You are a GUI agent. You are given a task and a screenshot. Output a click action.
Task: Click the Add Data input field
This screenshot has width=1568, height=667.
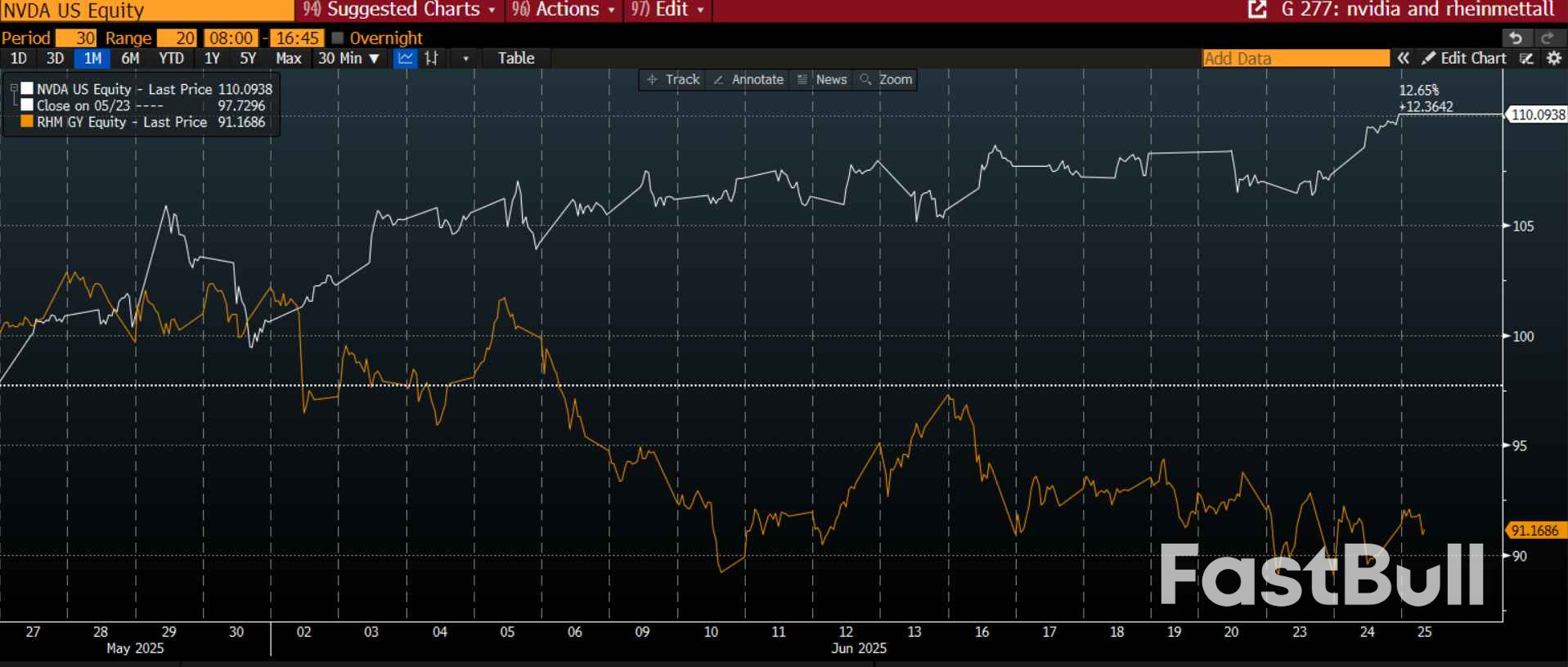pyautogui.click(x=1296, y=58)
